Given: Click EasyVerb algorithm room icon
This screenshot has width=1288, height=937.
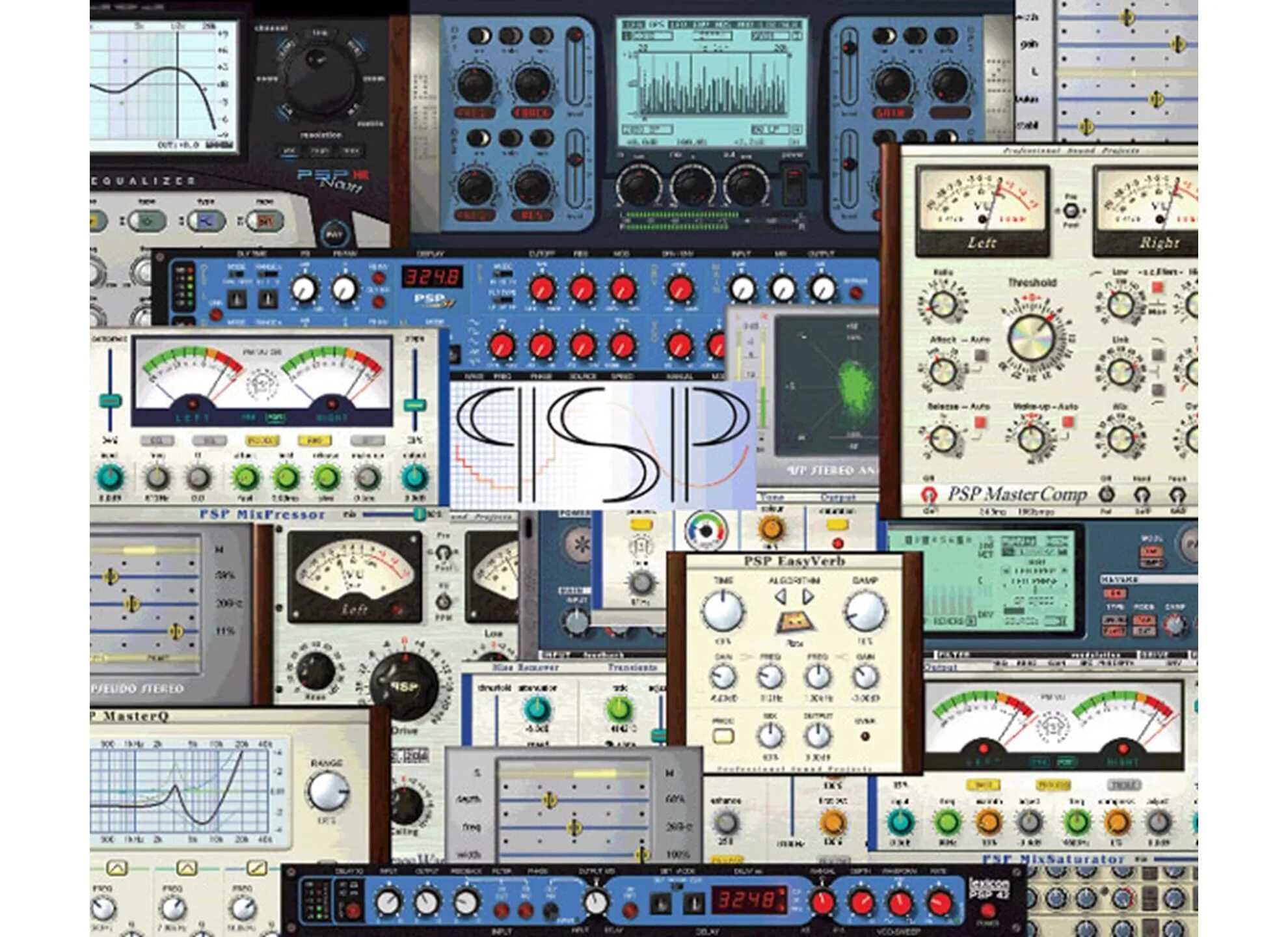Looking at the screenshot, I should click(795, 623).
